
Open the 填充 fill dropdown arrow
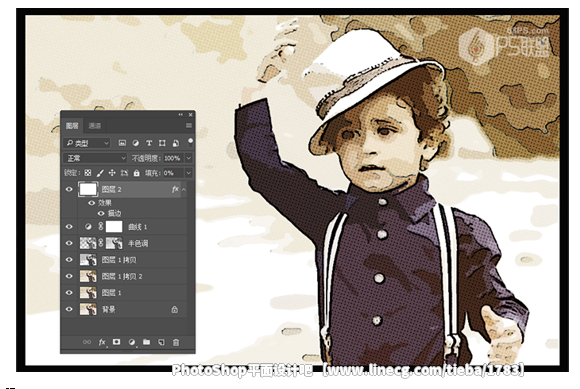click(189, 173)
